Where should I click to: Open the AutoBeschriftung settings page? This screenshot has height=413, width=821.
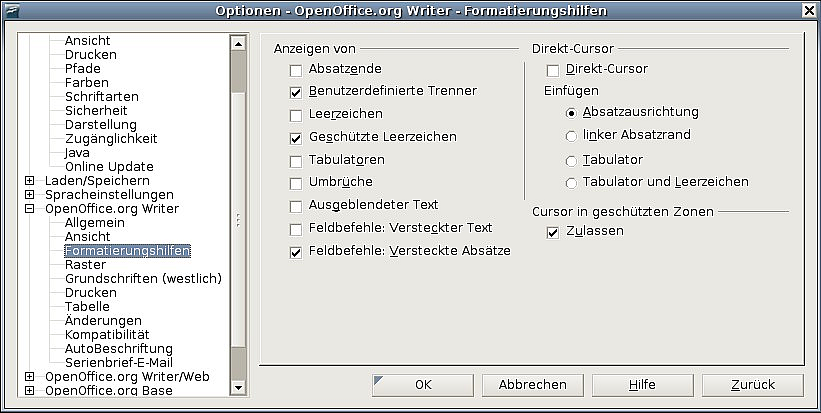118,349
